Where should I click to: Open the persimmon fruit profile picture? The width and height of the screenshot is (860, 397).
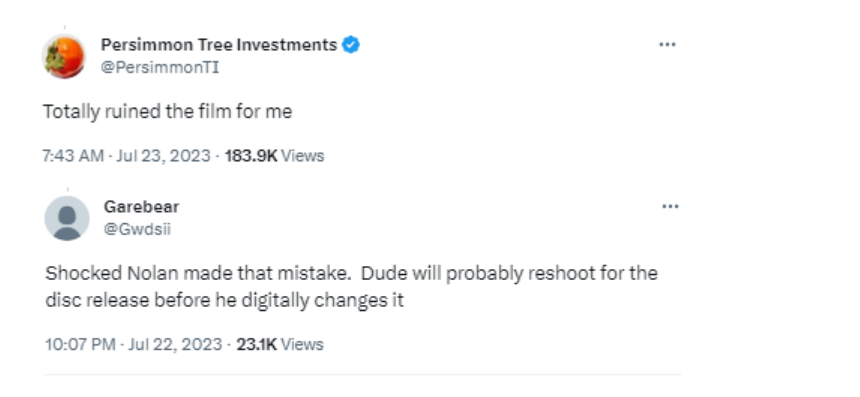(64, 56)
